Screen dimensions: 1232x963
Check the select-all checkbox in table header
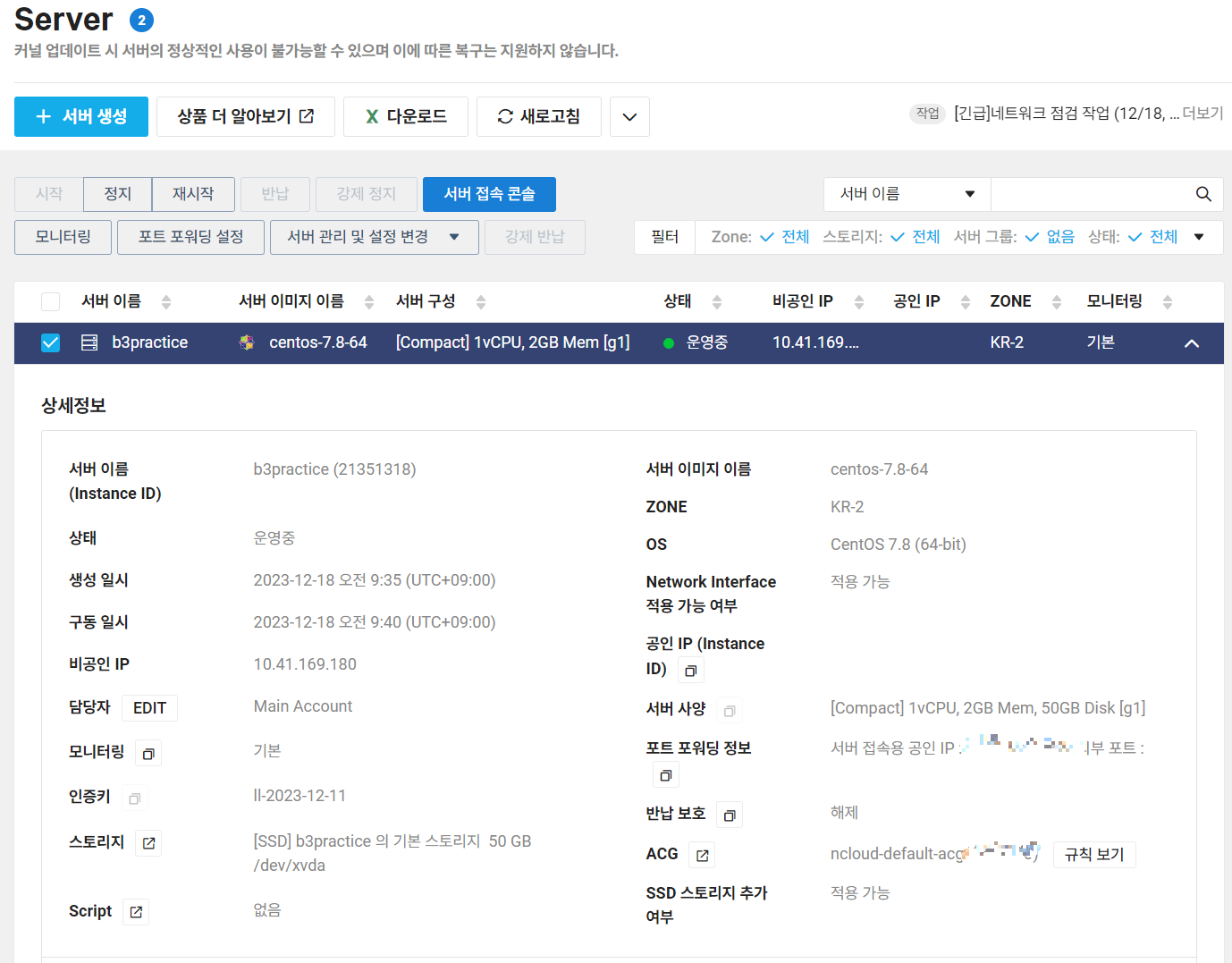coord(50,301)
